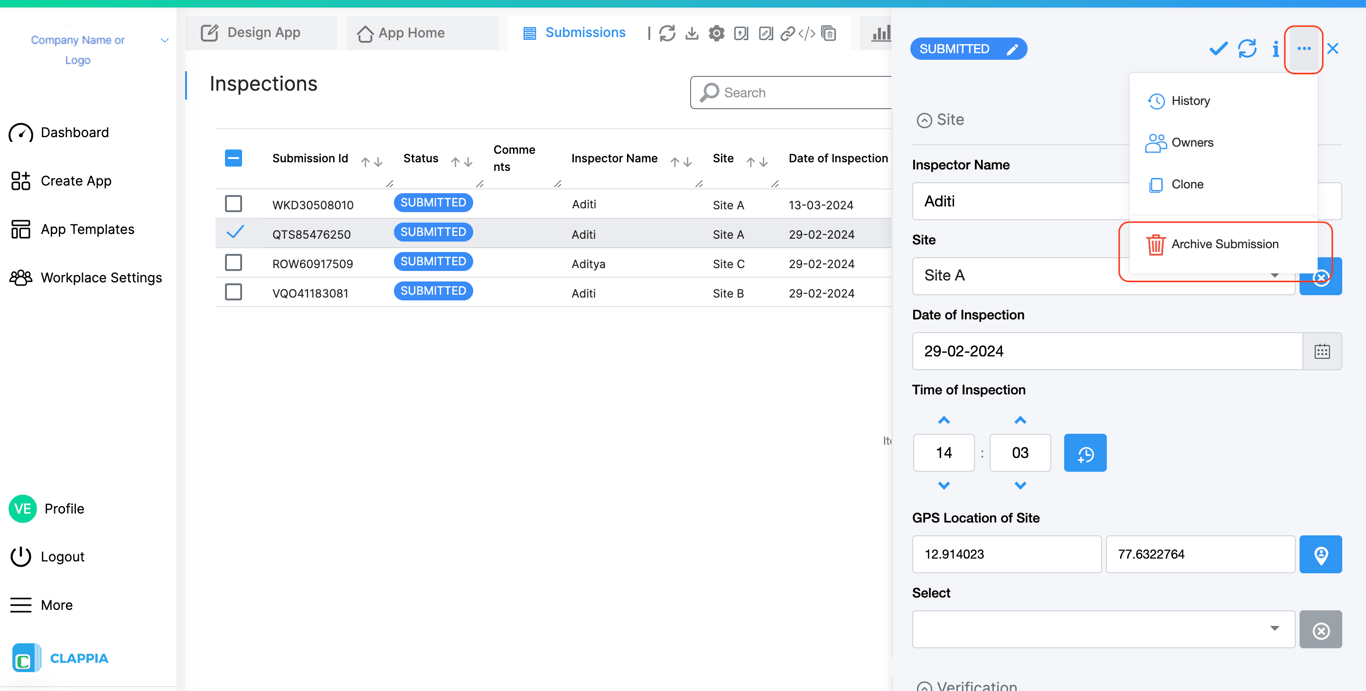Tick the checkbox for row ROW60917509
1366x691 pixels.
click(234, 263)
